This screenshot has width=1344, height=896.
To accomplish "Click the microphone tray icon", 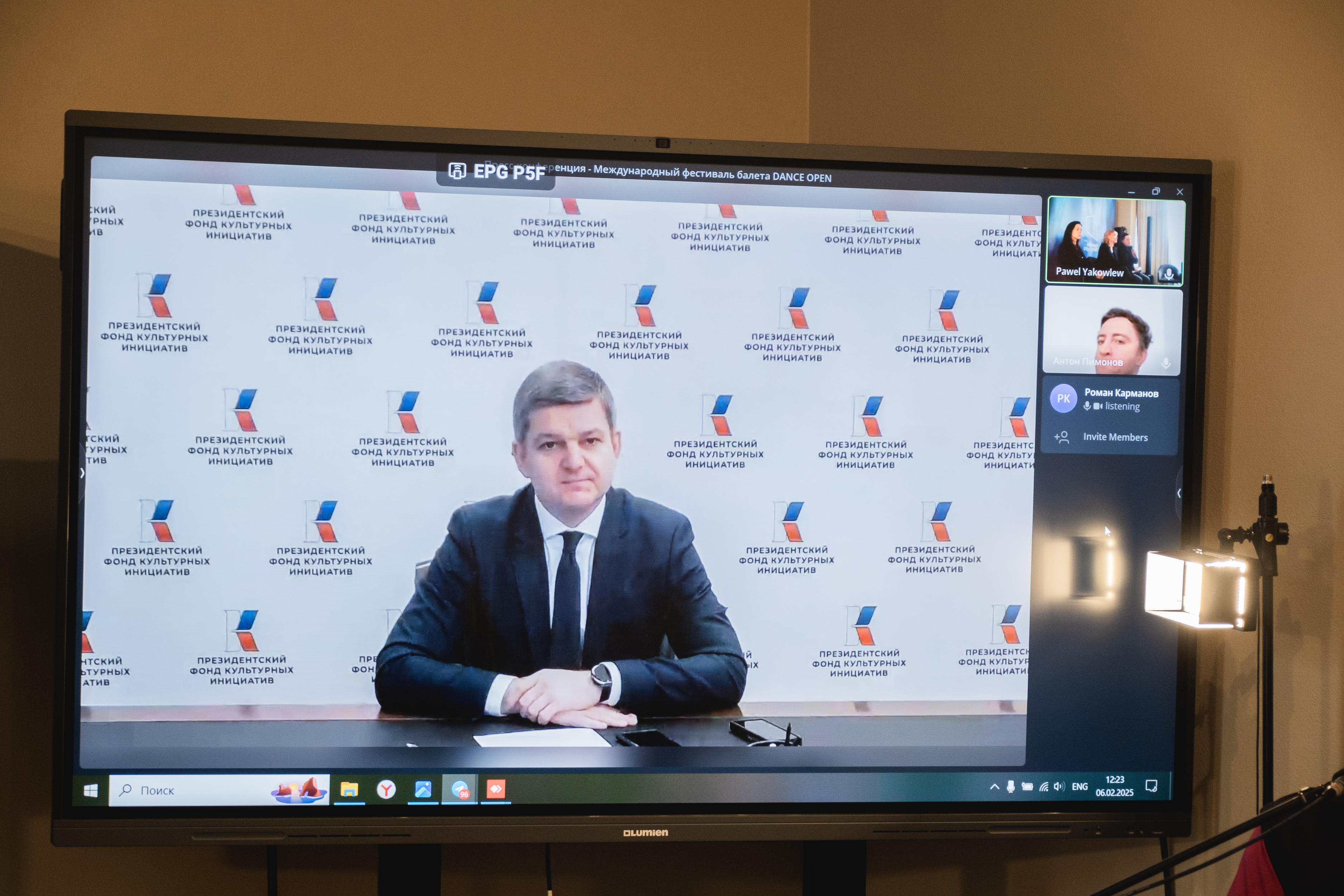I will click(x=1010, y=787).
